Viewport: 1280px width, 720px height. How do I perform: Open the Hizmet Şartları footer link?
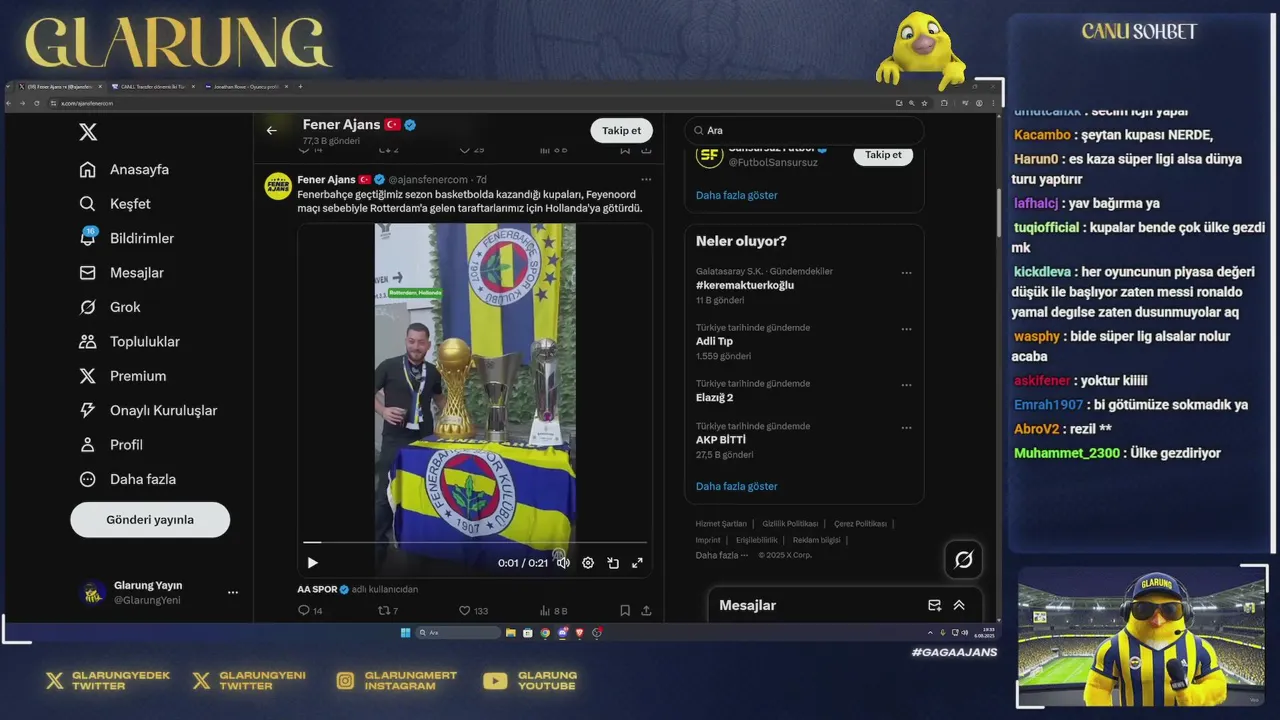point(721,524)
